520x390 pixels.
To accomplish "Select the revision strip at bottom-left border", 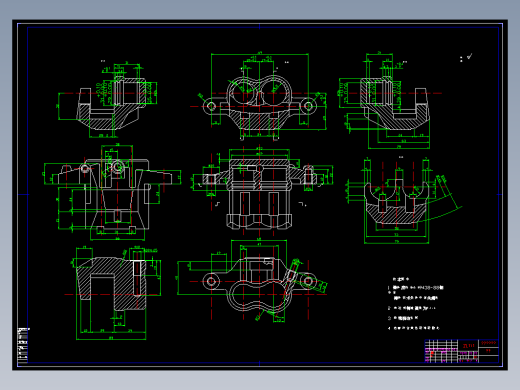I will pos(22,345).
